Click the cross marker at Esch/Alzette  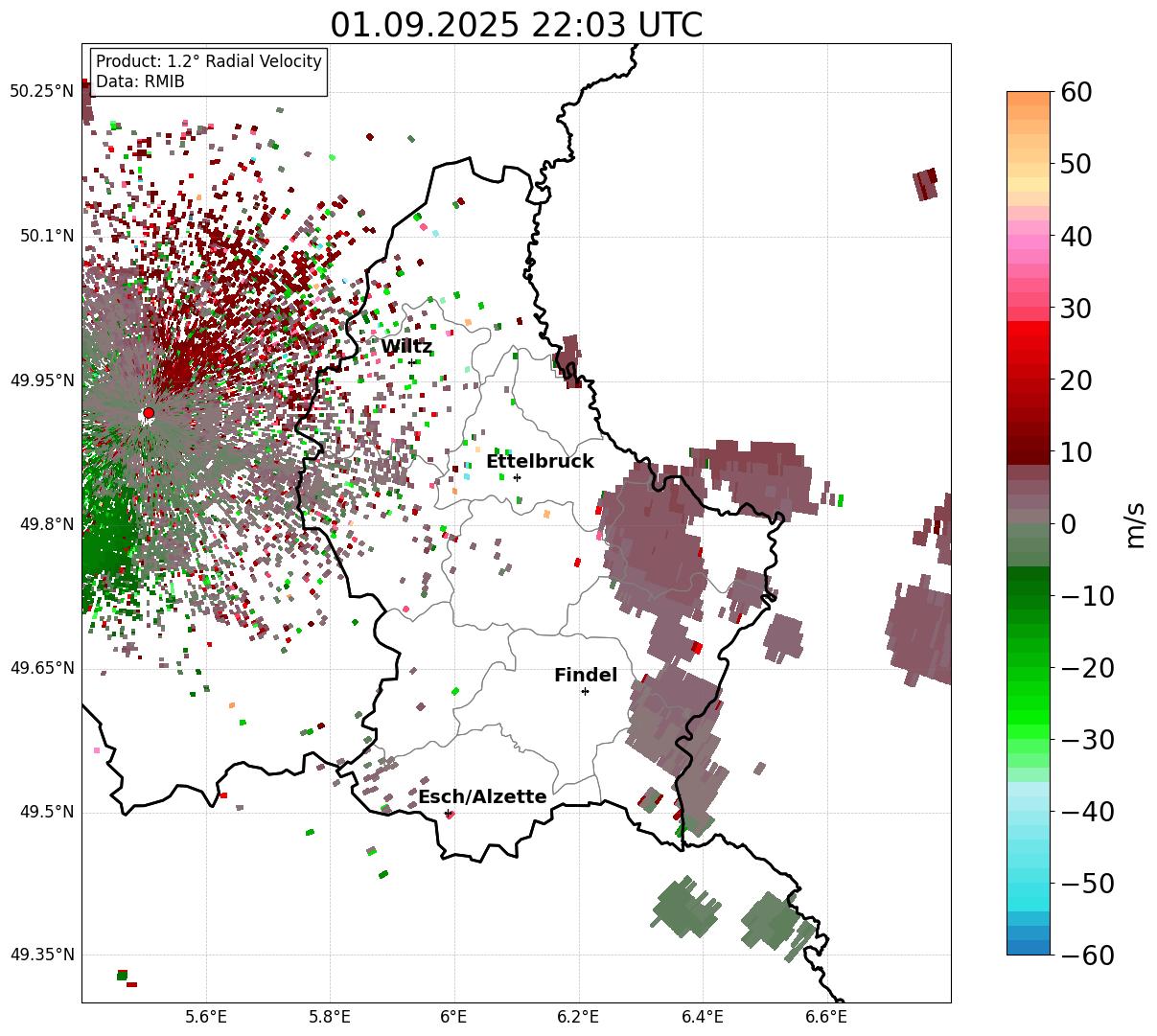tap(448, 813)
